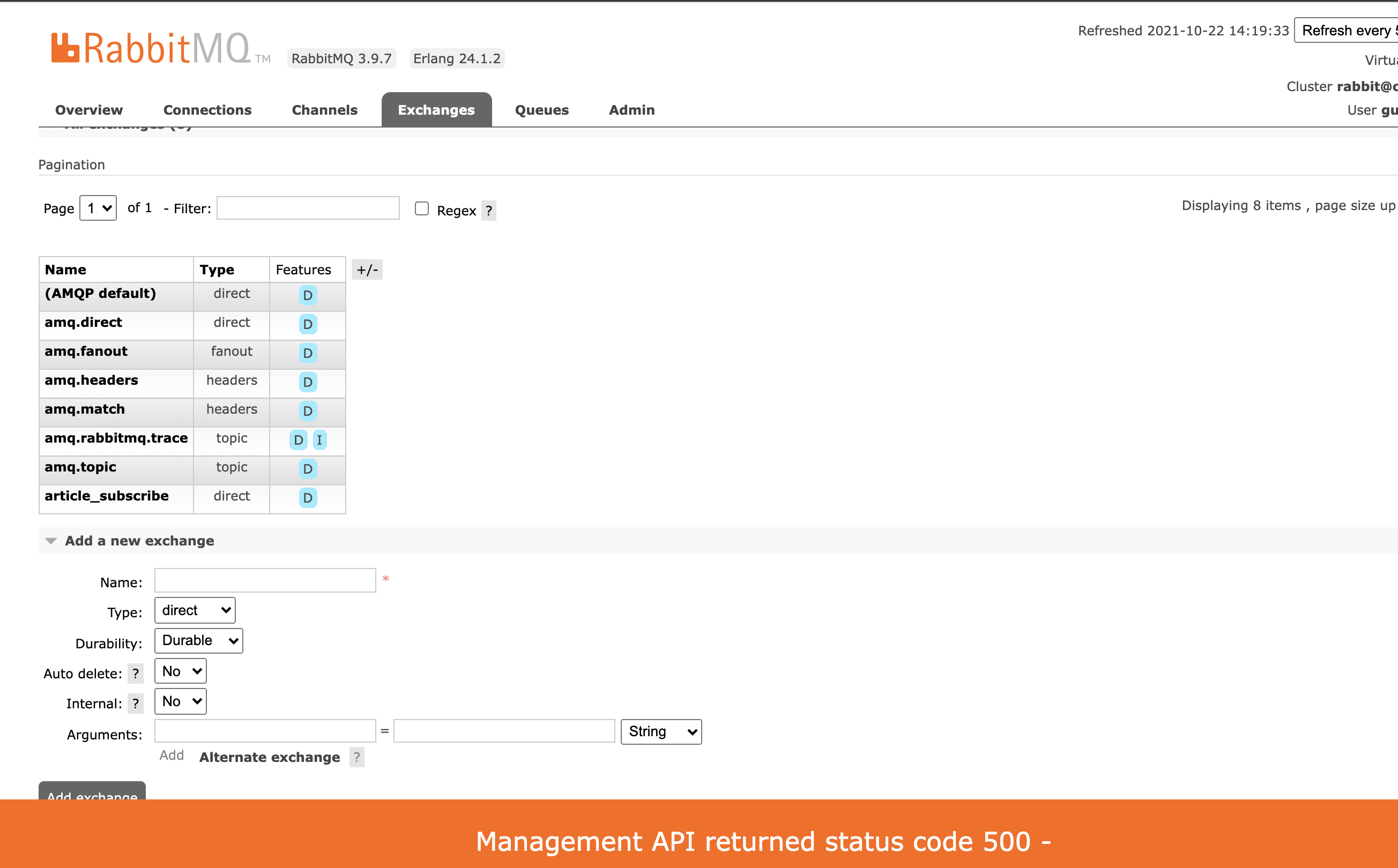This screenshot has width=1398, height=868.
Task: Click the durable badge on article_subscribe
Action: coord(307,498)
